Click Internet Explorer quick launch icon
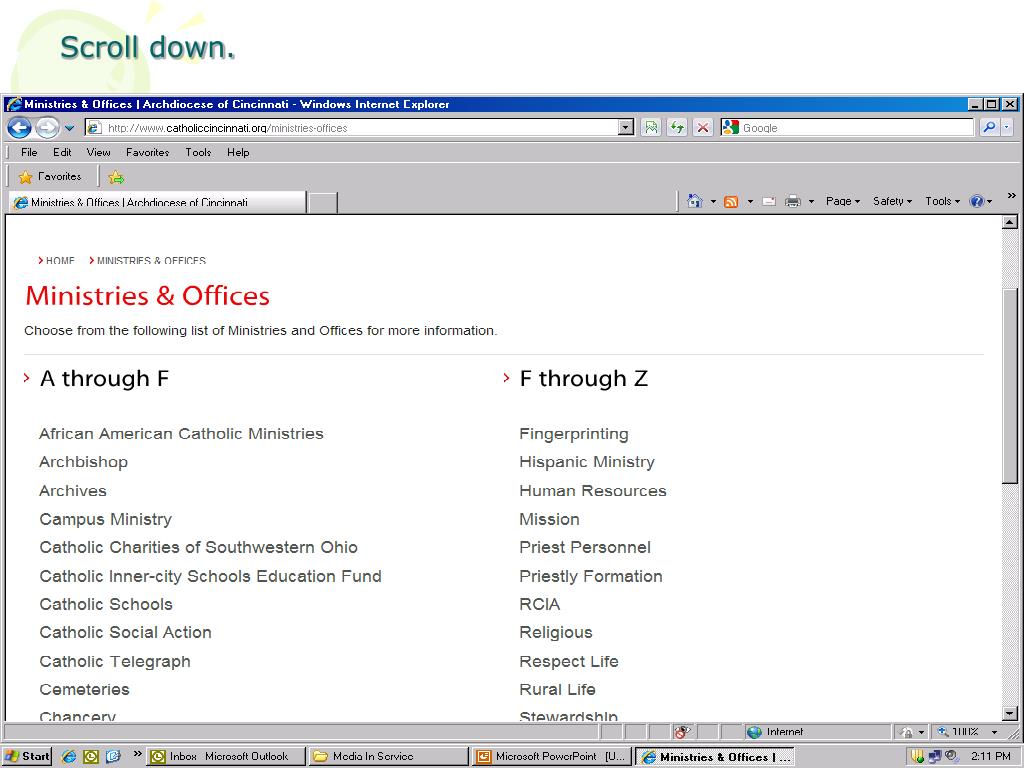This screenshot has width=1024, height=768. pos(69,756)
